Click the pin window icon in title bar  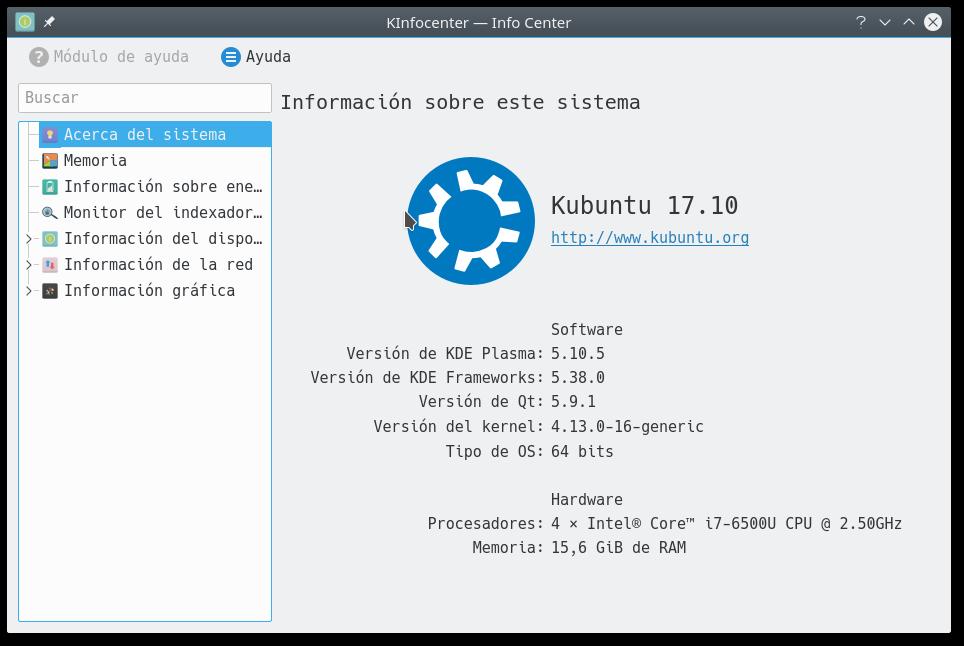(49, 22)
